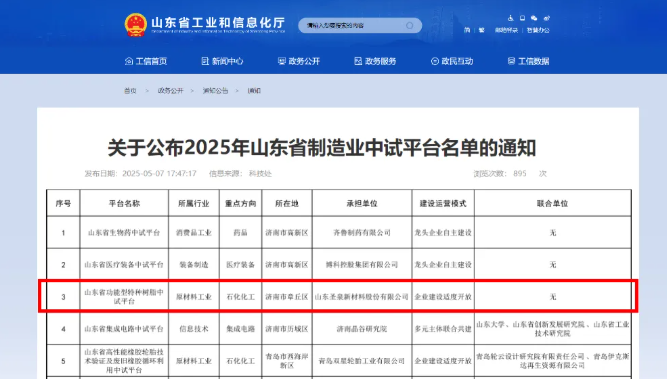Open the 新闻中心 menu item

[x=228, y=61]
